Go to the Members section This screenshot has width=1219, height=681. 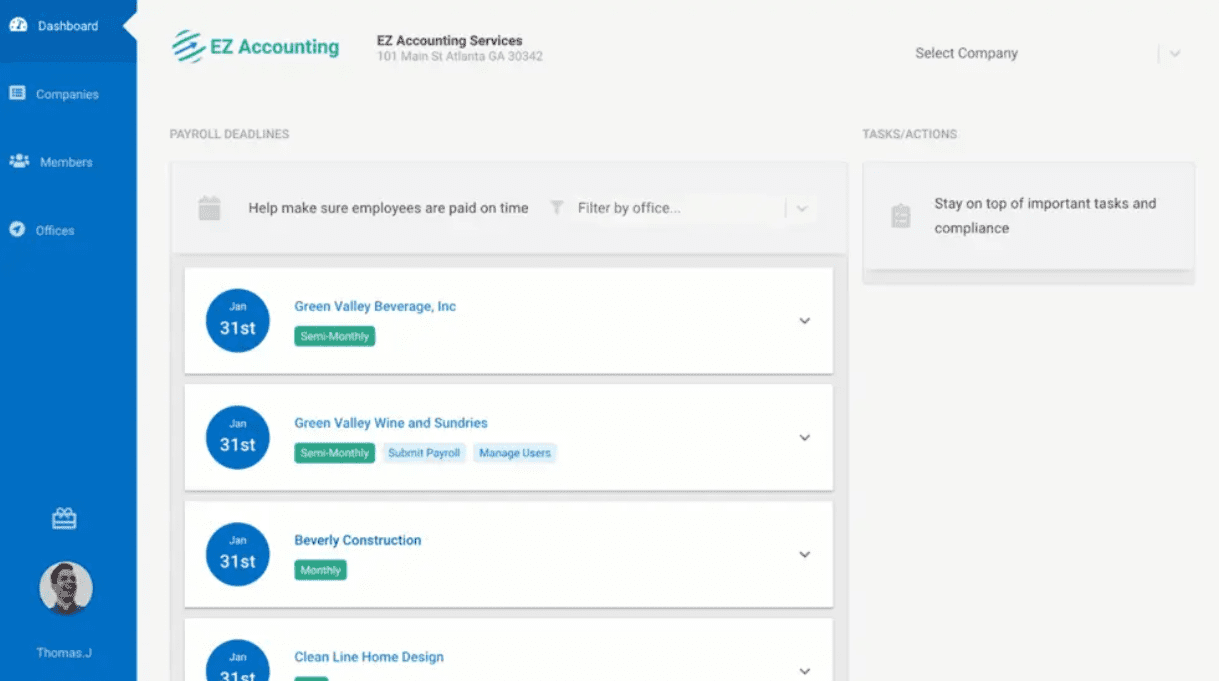(x=66, y=162)
